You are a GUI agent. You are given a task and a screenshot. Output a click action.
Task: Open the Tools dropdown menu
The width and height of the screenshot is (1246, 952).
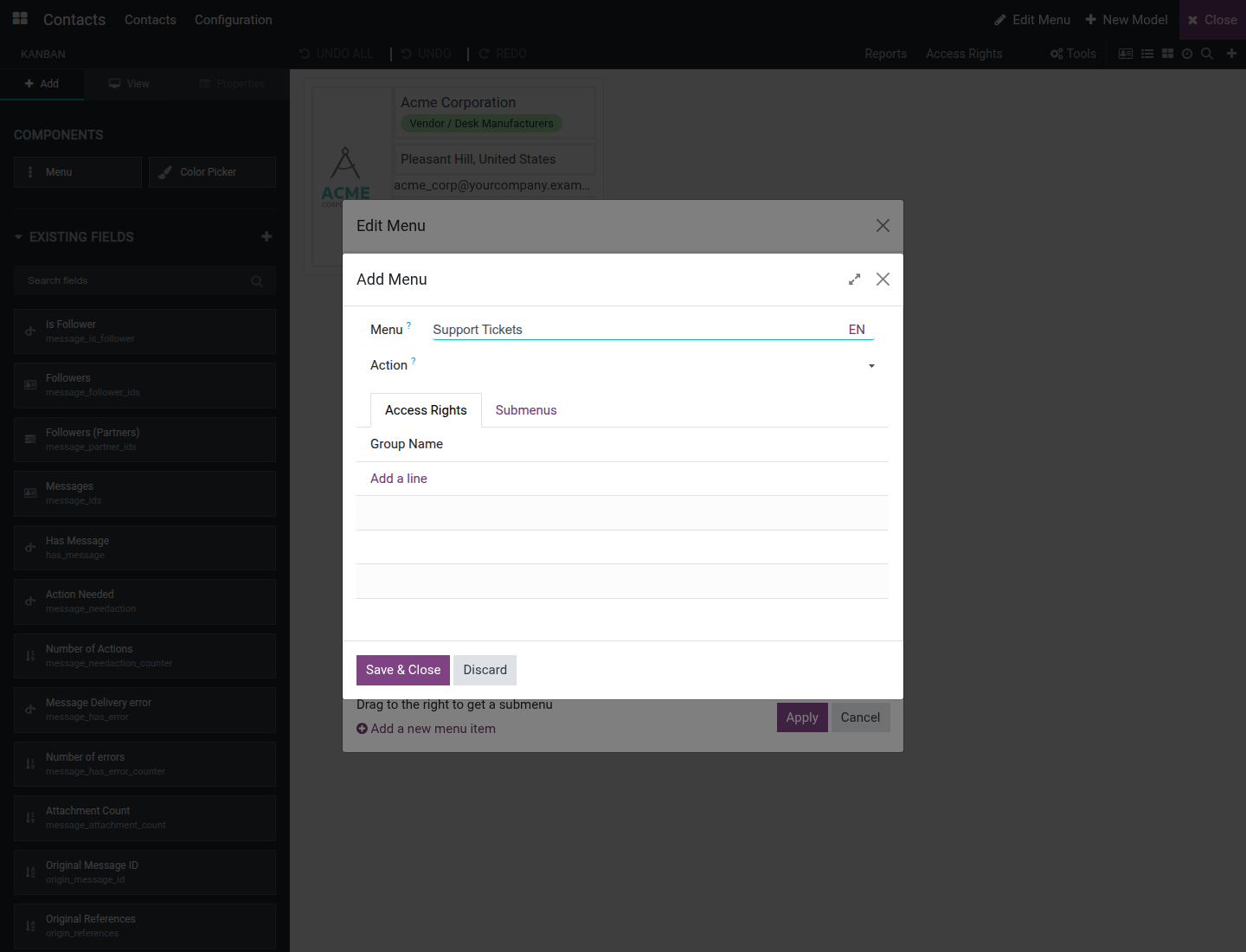click(1073, 54)
